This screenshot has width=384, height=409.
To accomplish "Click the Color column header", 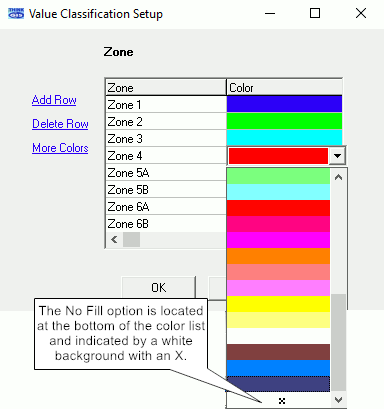I will [284, 88].
